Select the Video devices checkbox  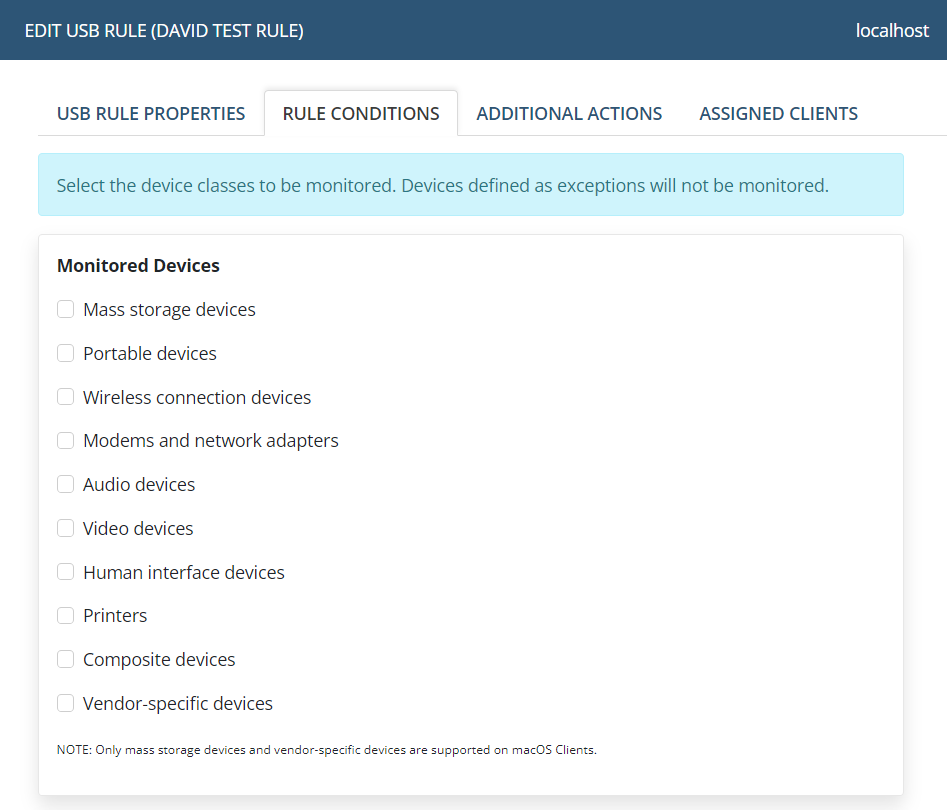click(x=66, y=528)
